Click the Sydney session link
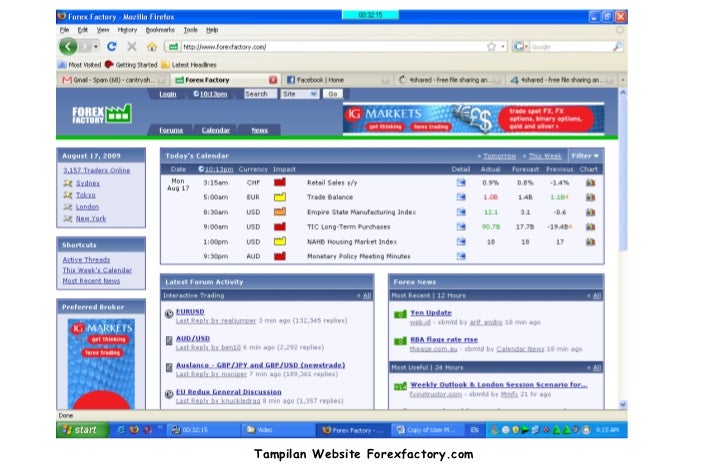The image size is (728, 476). point(88,183)
